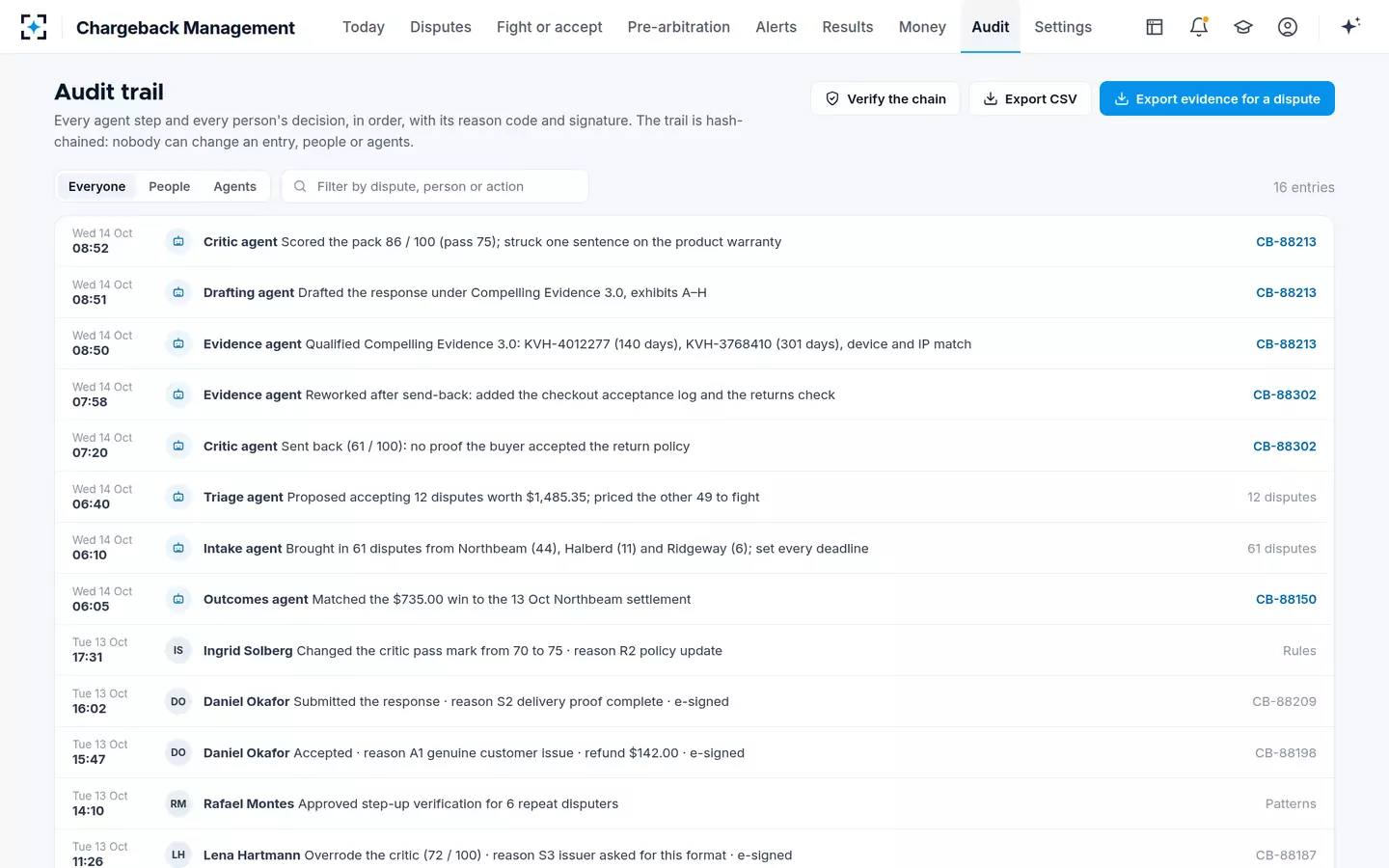The width and height of the screenshot is (1389, 868).
Task: Open the Money tab
Action: [x=922, y=27]
